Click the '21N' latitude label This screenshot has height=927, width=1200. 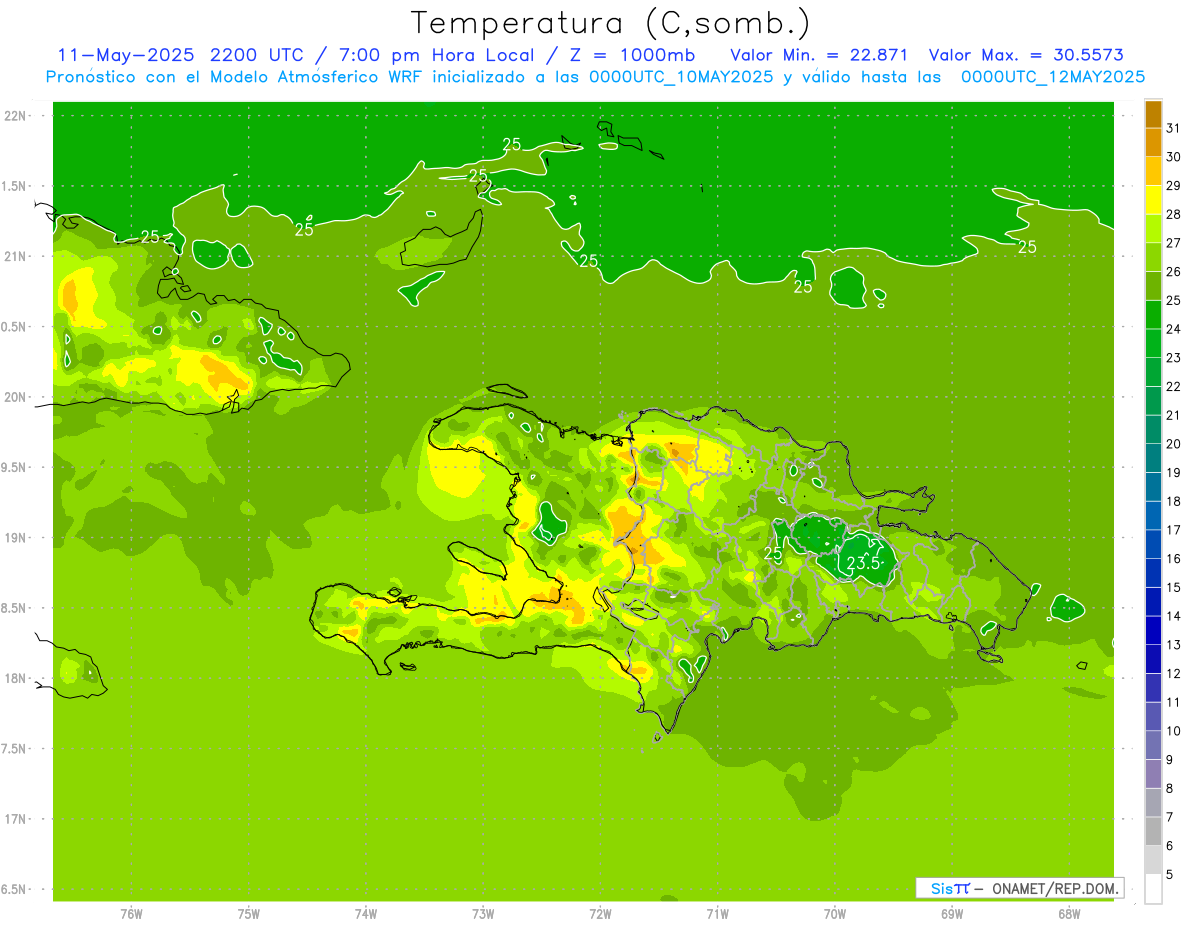tap(14, 256)
